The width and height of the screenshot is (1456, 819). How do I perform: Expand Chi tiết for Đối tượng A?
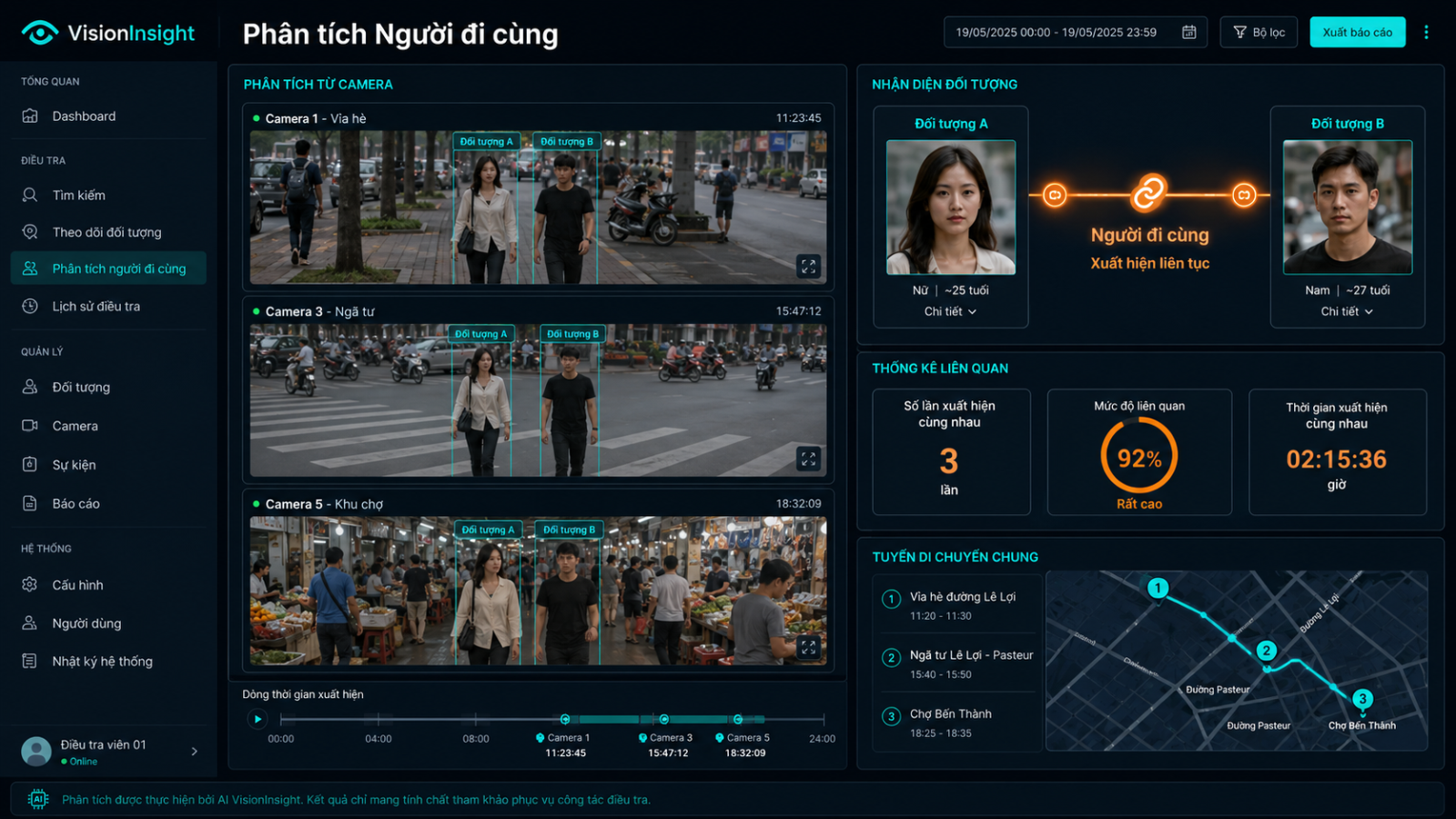coord(950,311)
